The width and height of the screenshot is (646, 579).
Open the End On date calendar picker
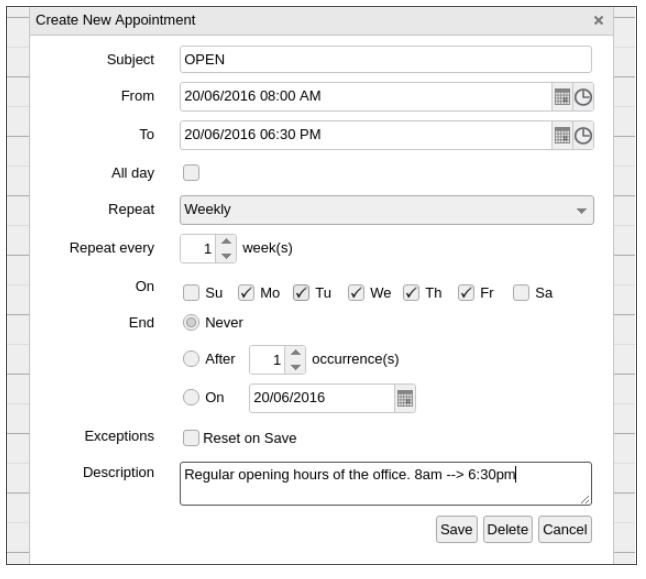click(405, 398)
